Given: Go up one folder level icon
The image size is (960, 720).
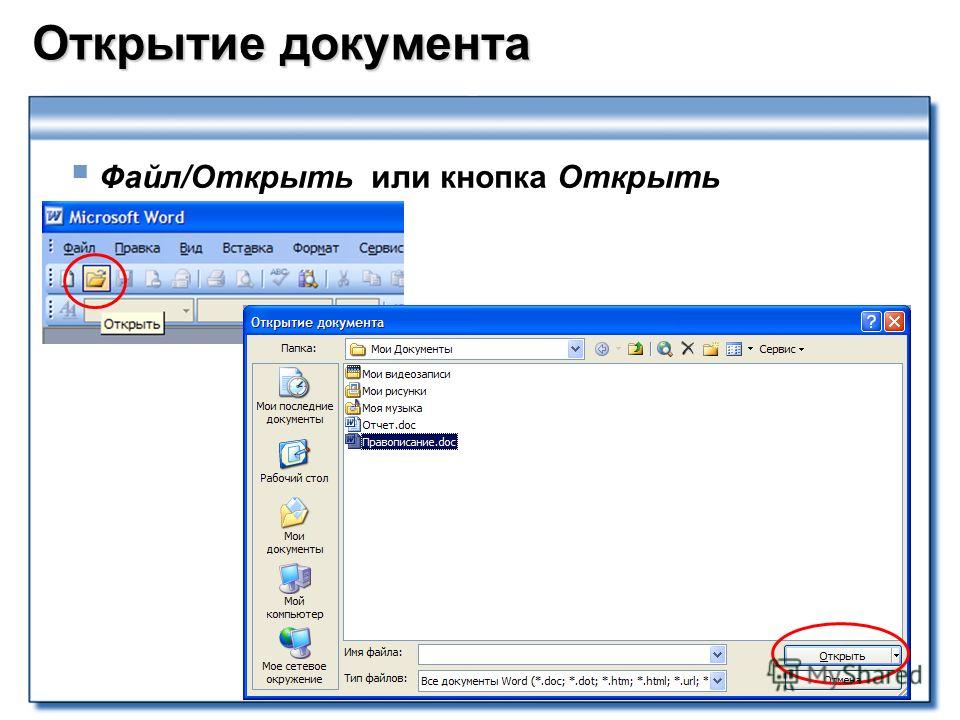Looking at the screenshot, I should coord(636,349).
